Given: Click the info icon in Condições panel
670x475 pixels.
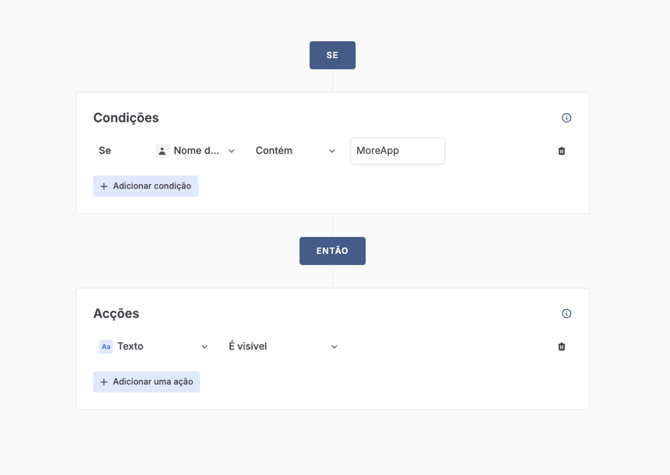Looking at the screenshot, I should click(566, 118).
